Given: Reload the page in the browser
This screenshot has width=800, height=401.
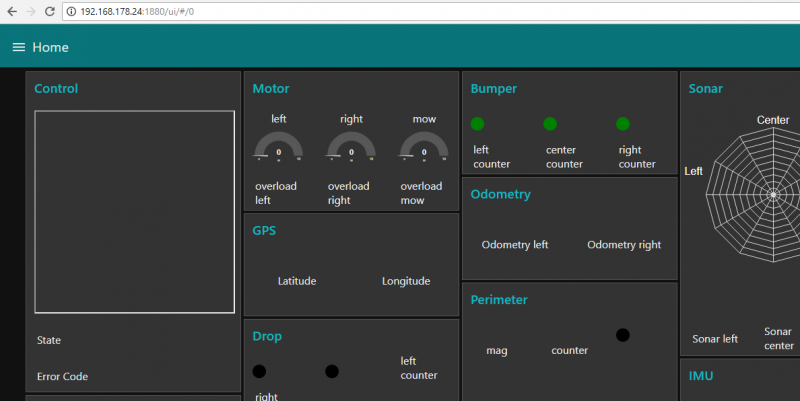Looking at the screenshot, I should [x=49, y=11].
